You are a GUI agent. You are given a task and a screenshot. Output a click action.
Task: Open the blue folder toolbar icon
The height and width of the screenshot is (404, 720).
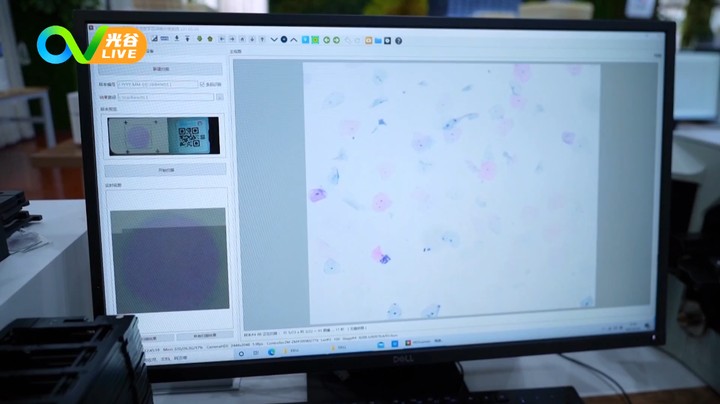[x=378, y=41]
